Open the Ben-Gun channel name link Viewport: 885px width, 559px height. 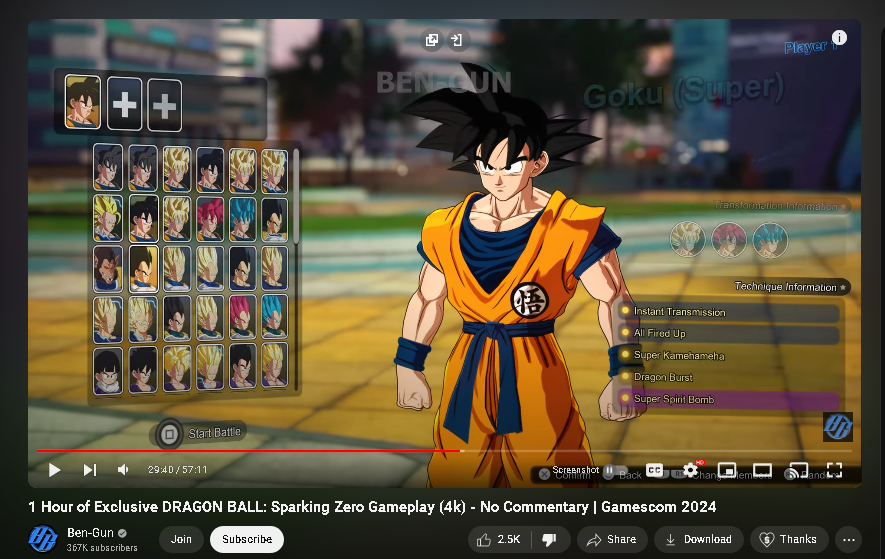coord(90,532)
